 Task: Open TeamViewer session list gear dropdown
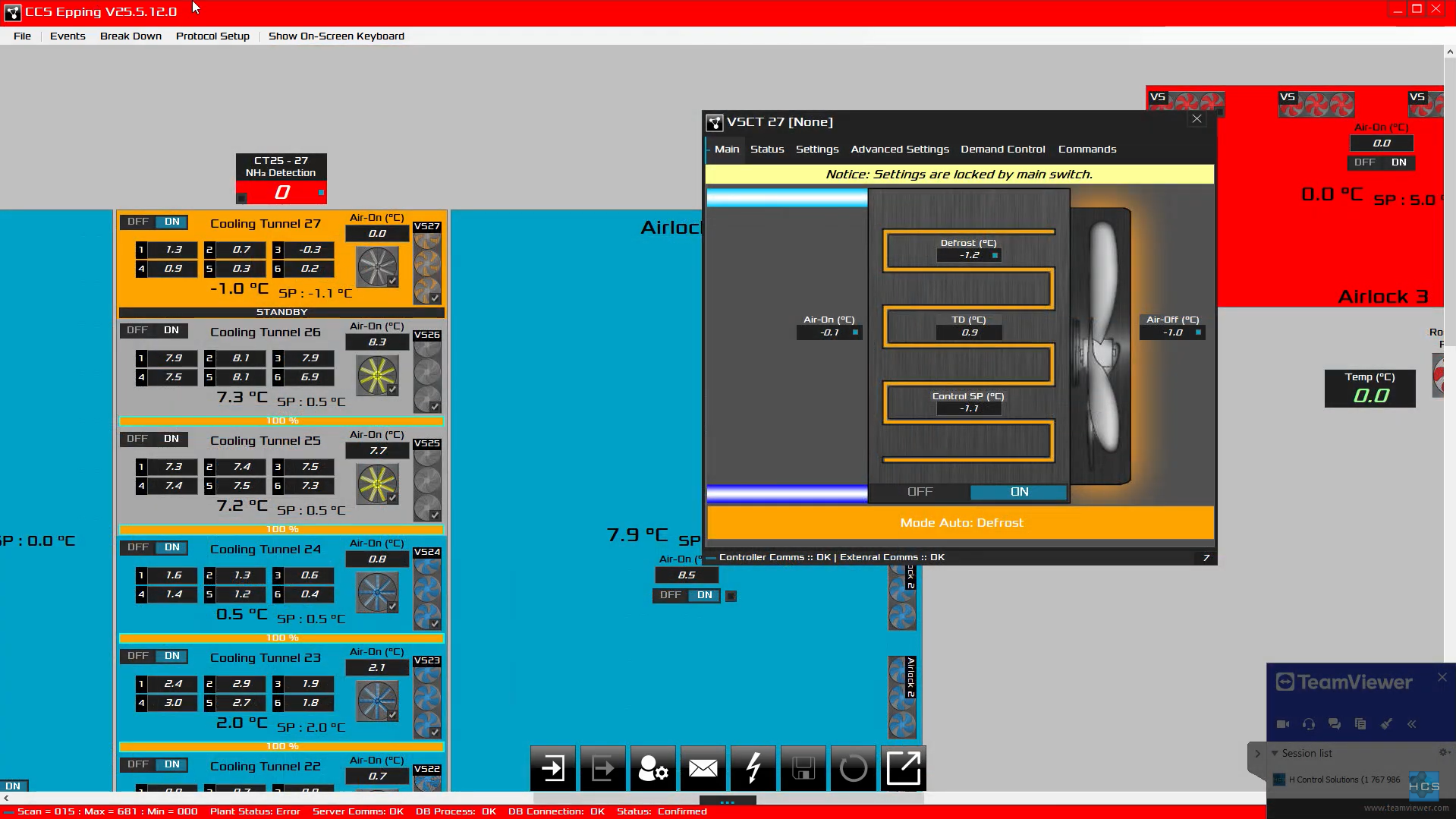click(1444, 752)
